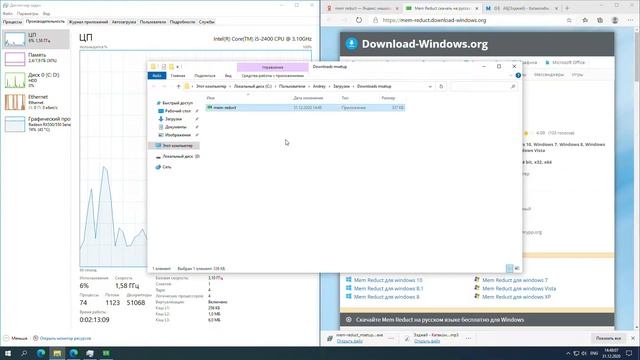Image resolution: width=640 pixels, height=360 pixels.
Task: Open the Вид menu in Task Manager
Action: 47,13
